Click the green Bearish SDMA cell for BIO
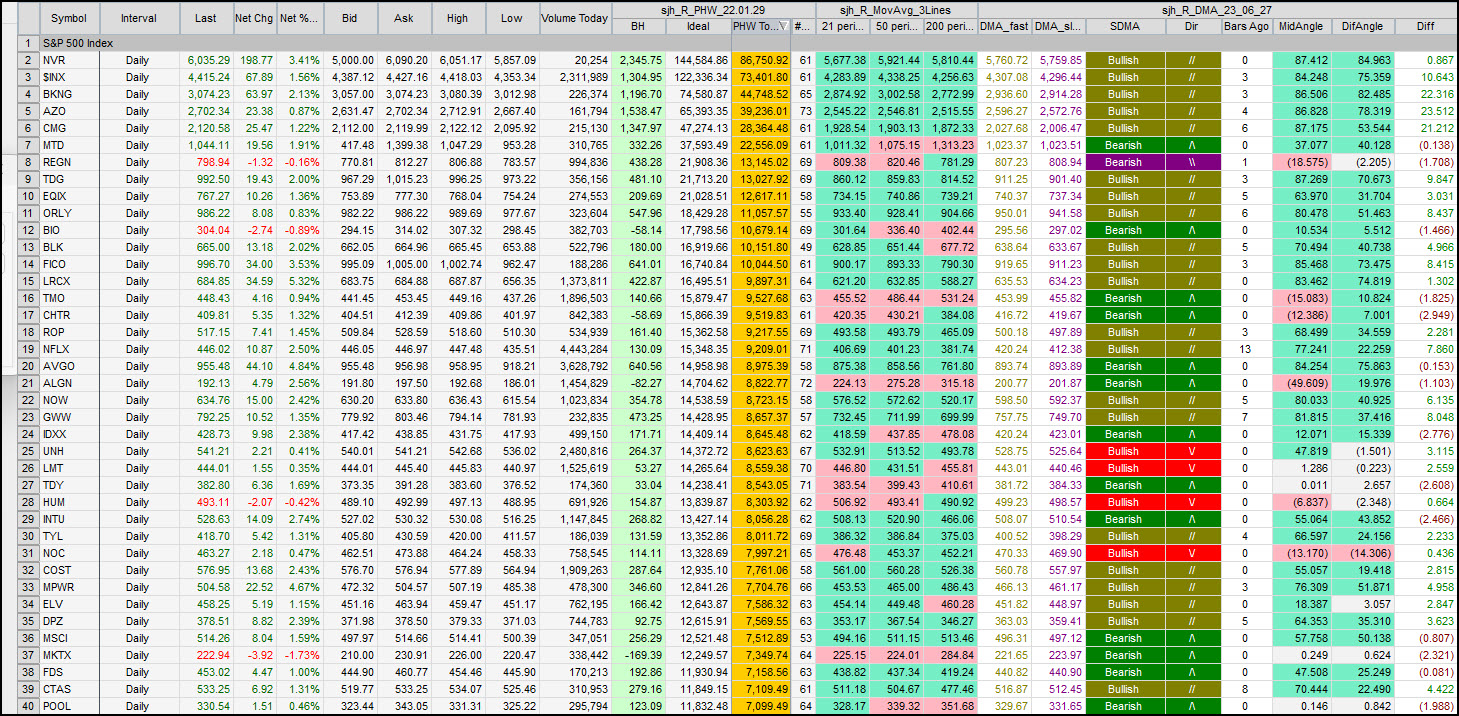The image size is (1459, 716). tap(1124, 230)
